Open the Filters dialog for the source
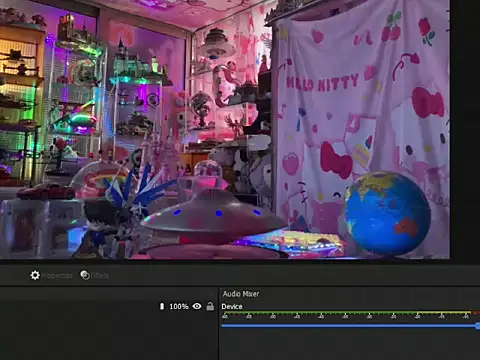The height and width of the screenshot is (360, 480). [x=94, y=275]
